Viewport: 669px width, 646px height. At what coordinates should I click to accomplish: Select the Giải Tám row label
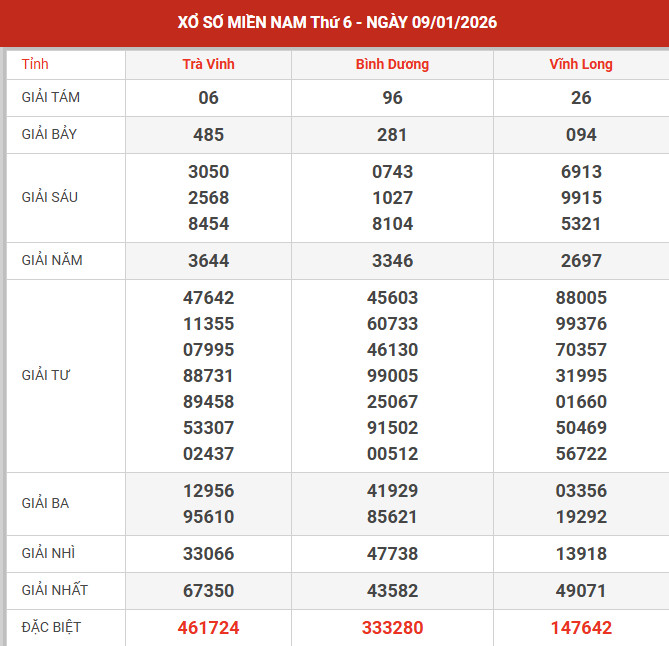click(x=52, y=97)
